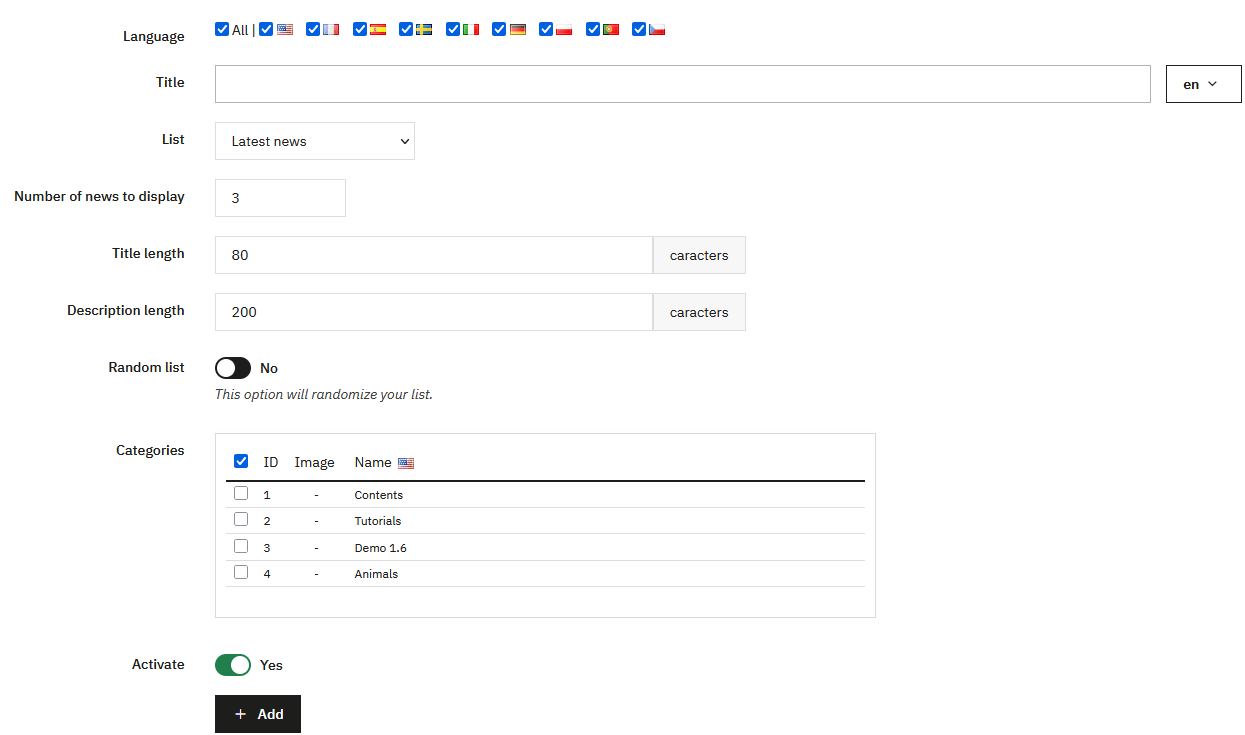Click the Italian flag icon
Screen dimensions: 1245x735
pos(471,30)
